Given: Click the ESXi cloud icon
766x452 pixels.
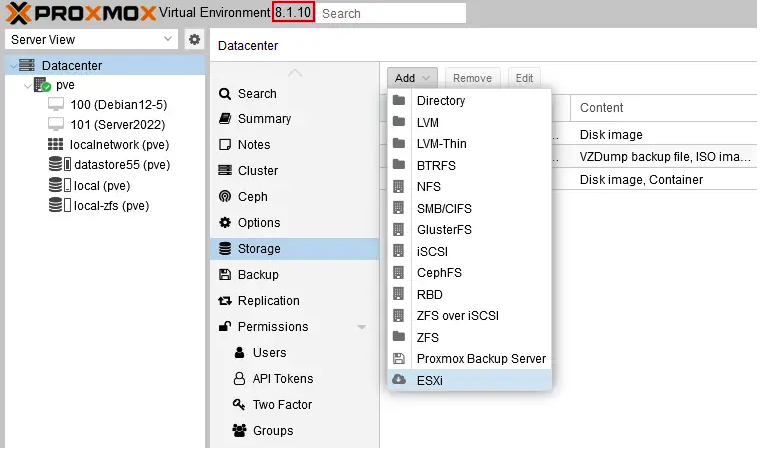Looking at the screenshot, I should (399, 379).
